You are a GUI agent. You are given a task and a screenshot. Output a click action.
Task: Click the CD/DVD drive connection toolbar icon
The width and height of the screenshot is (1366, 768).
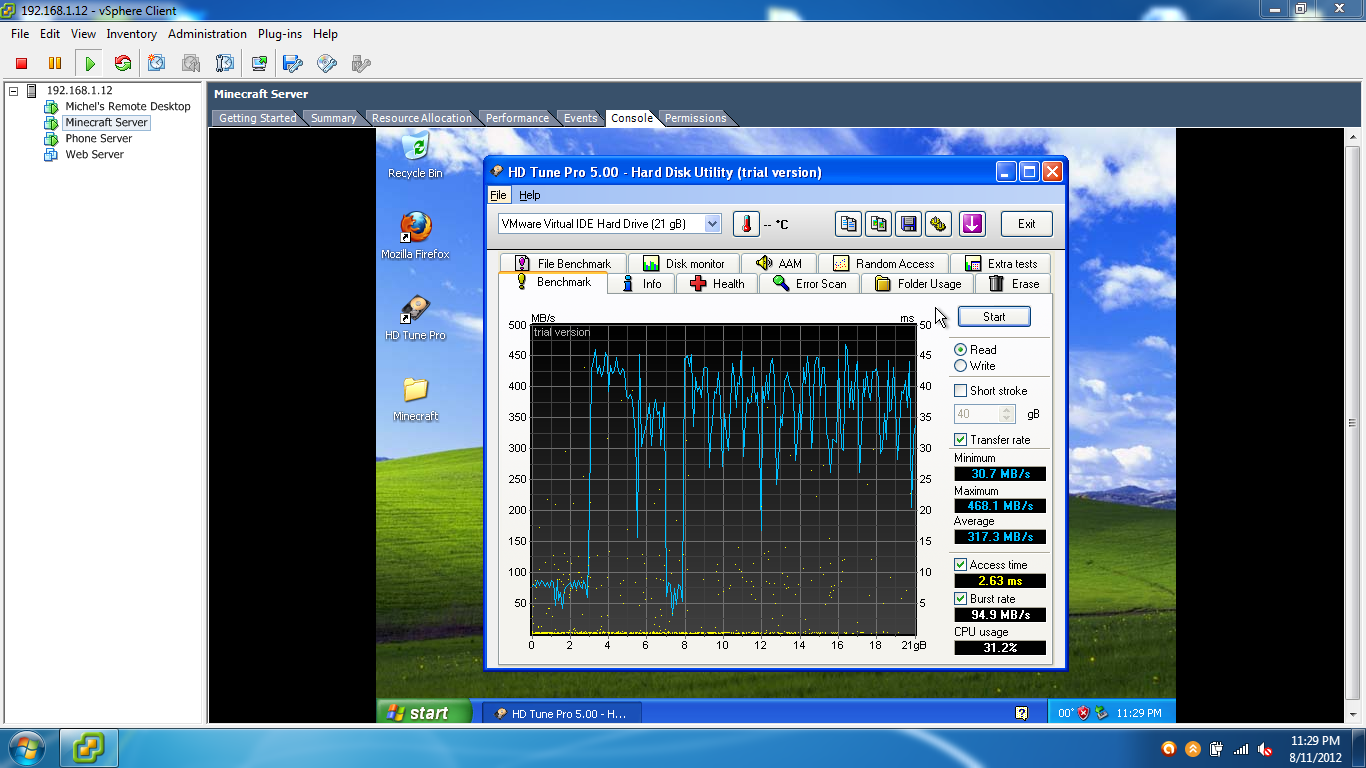pos(327,63)
